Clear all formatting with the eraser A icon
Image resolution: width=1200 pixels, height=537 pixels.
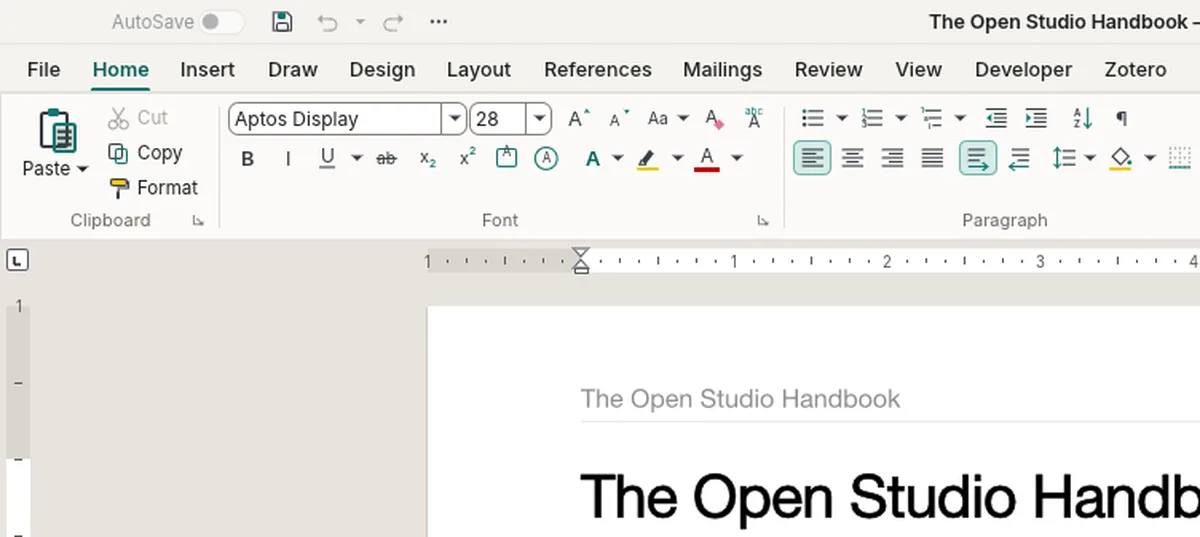tap(714, 119)
